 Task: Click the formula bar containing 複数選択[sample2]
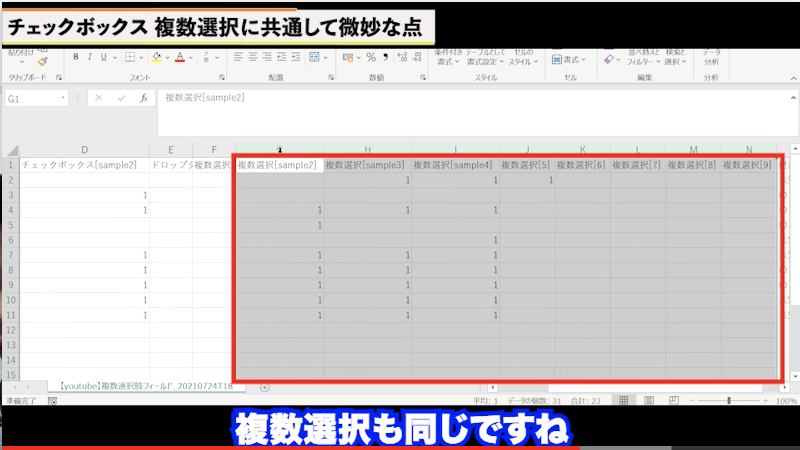(x=450, y=98)
